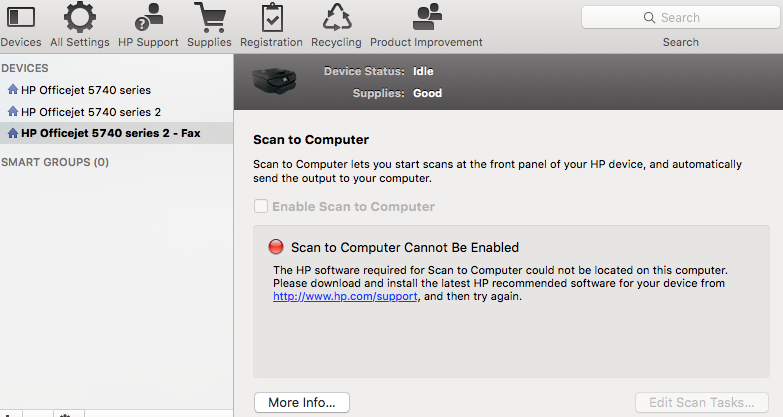Select HP Officejet 5740 series device

point(116,90)
